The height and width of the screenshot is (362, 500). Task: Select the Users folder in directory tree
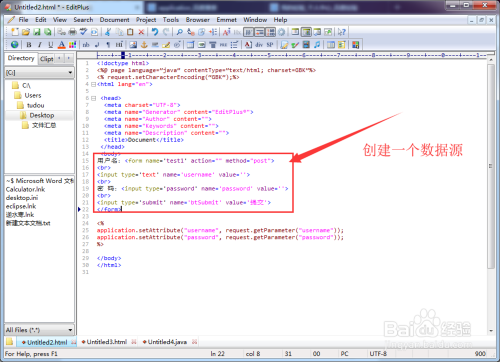(x=33, y=95)
